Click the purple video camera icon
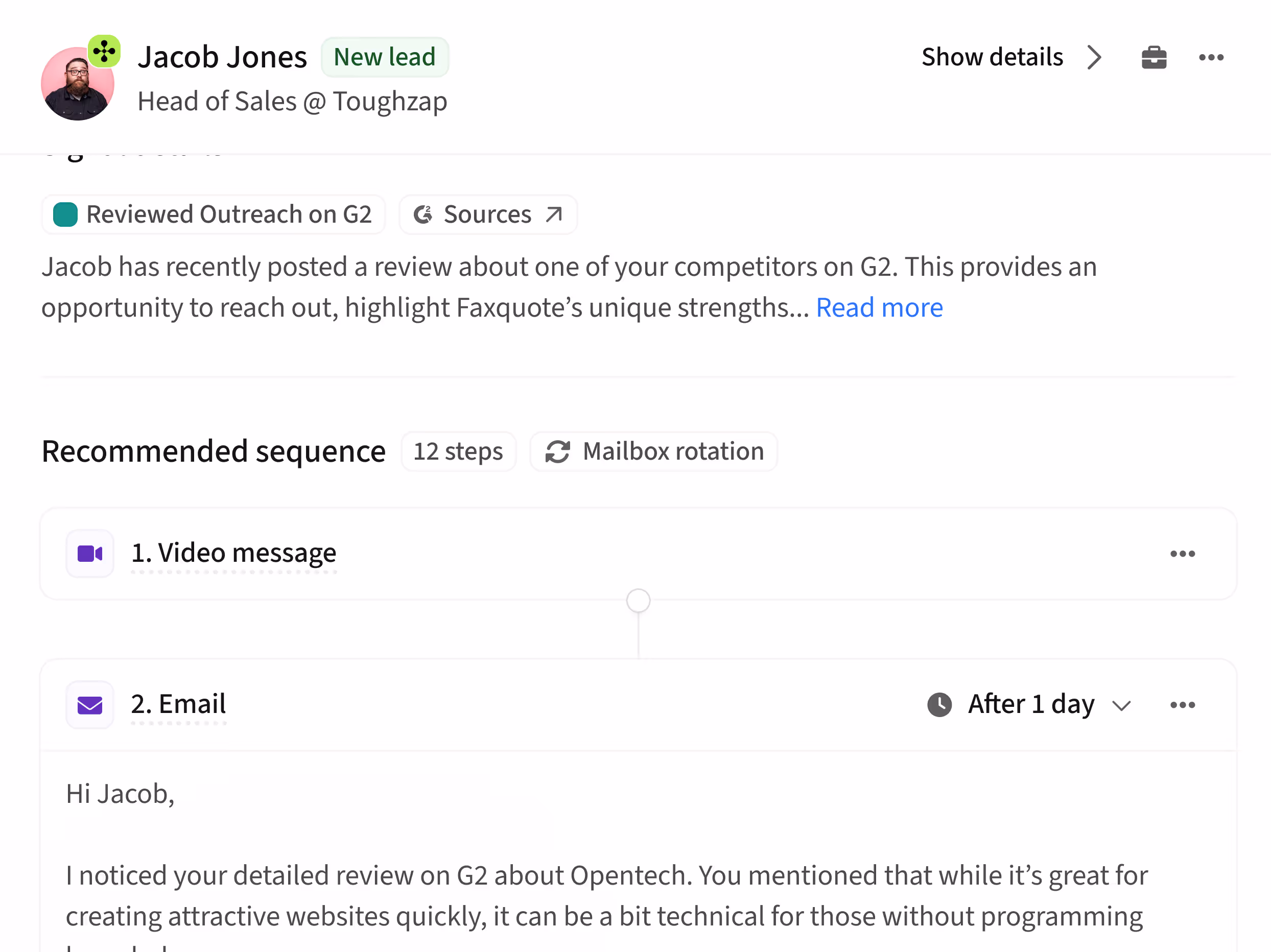 click(x=90, y=553)
